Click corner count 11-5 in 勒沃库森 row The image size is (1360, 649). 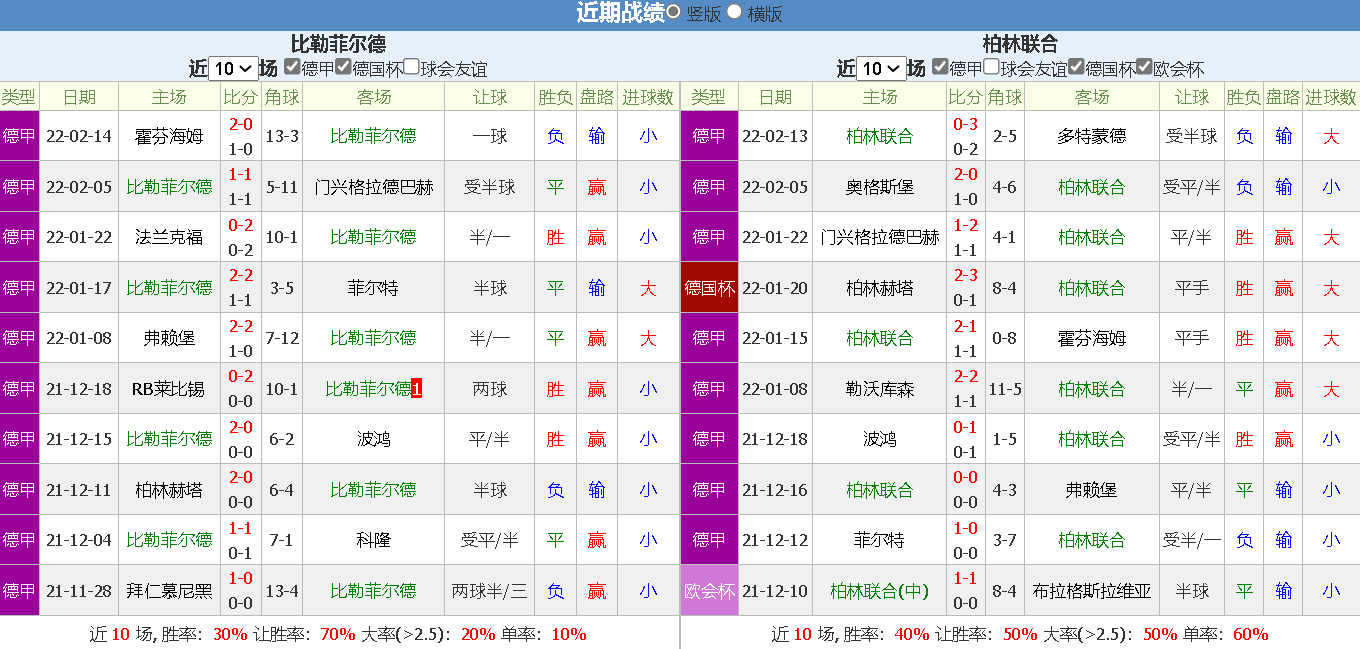pyautogui.click(x=1005, y=389)
